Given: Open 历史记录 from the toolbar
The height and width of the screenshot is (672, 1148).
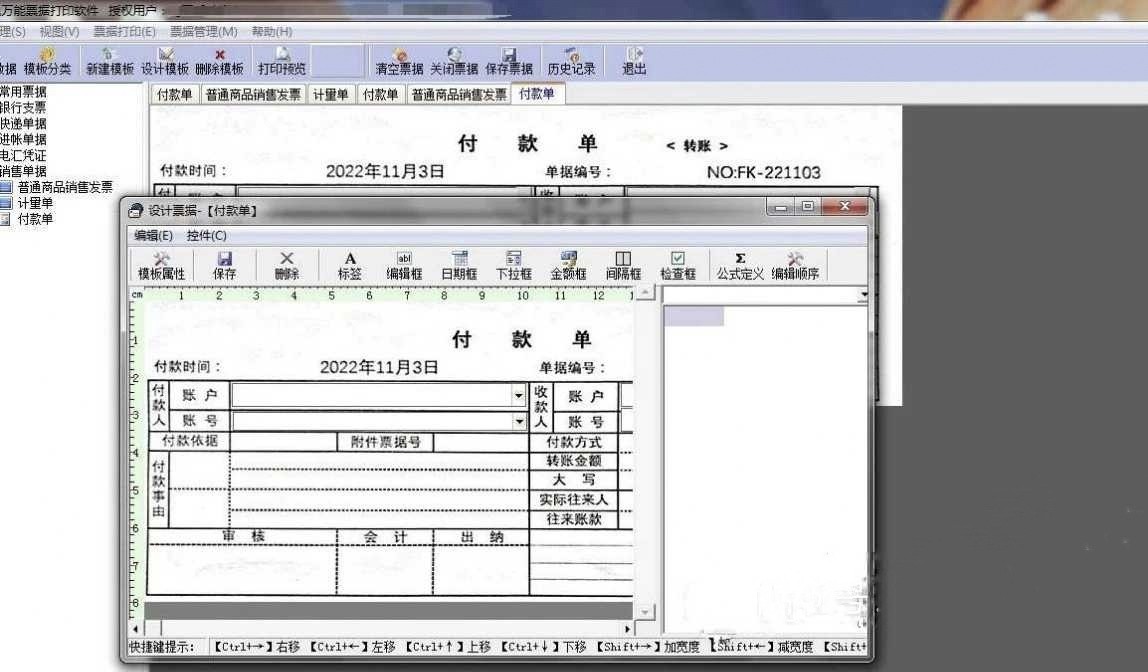Looking at the screenshot, I should click(x=571, y=61).
